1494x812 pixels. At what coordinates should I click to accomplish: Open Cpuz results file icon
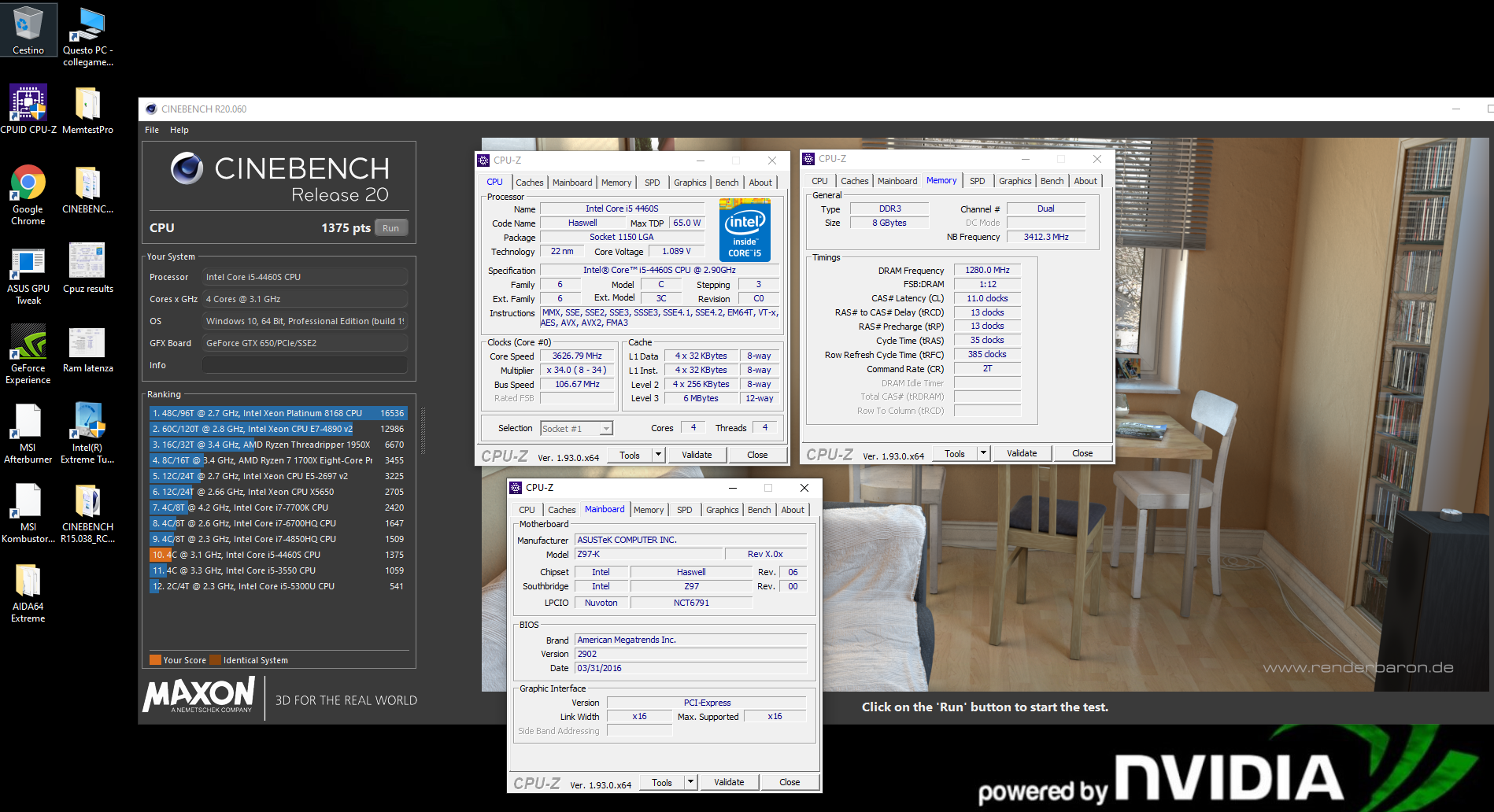pyautogui.click(x=87, y=268)
